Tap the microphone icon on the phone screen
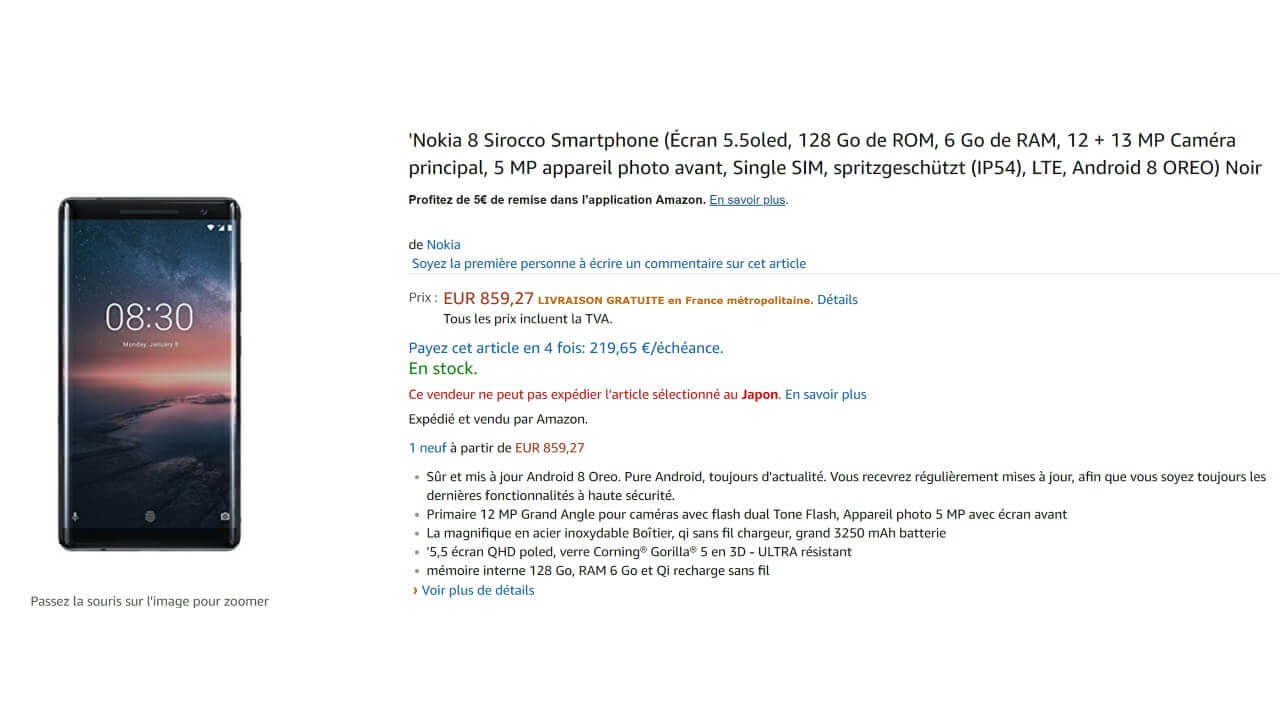Image resolution: width=1280 pixels, height=720 pixels. click(75, 517)
